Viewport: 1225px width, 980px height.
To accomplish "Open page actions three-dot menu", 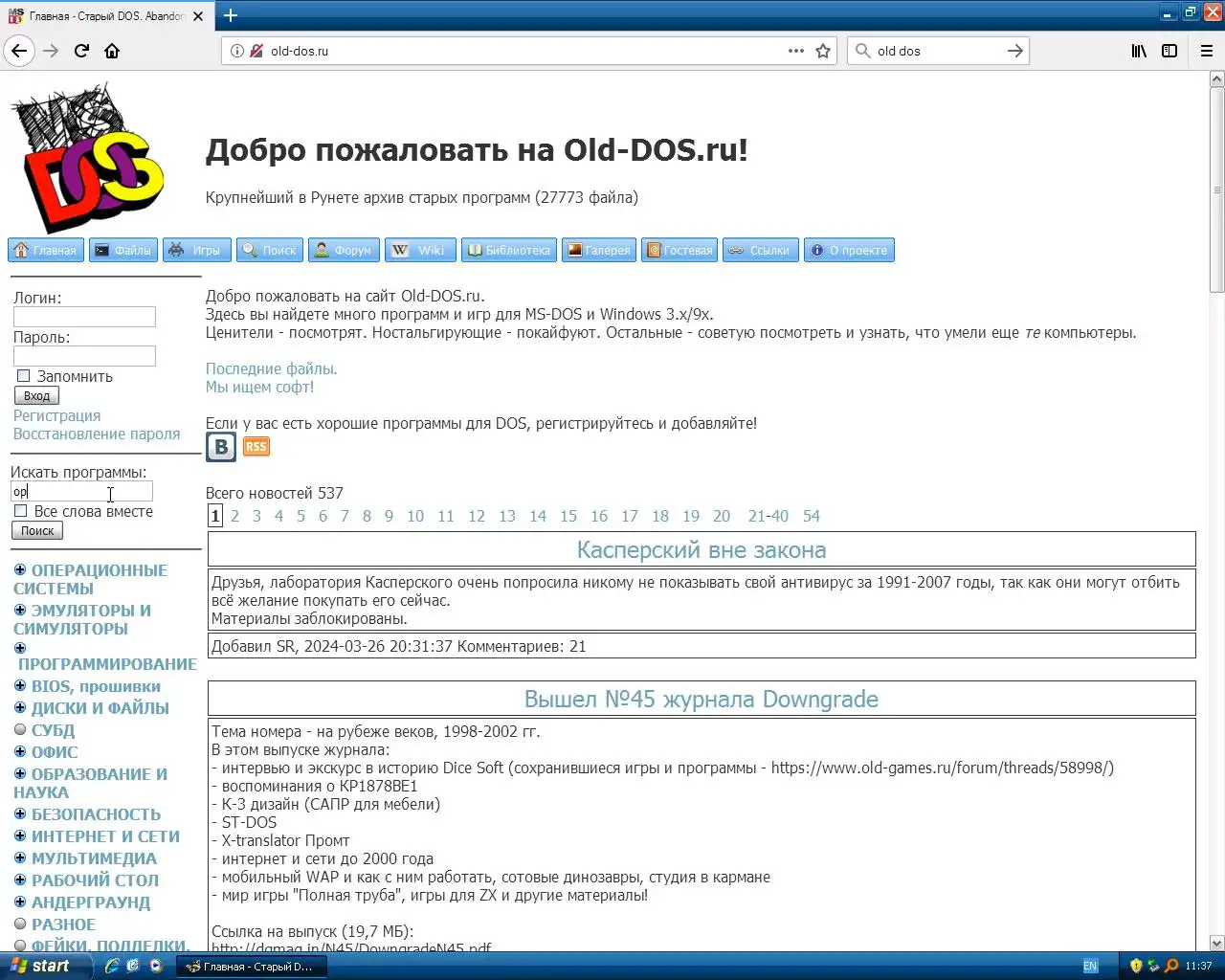I will tap(796, 51).
